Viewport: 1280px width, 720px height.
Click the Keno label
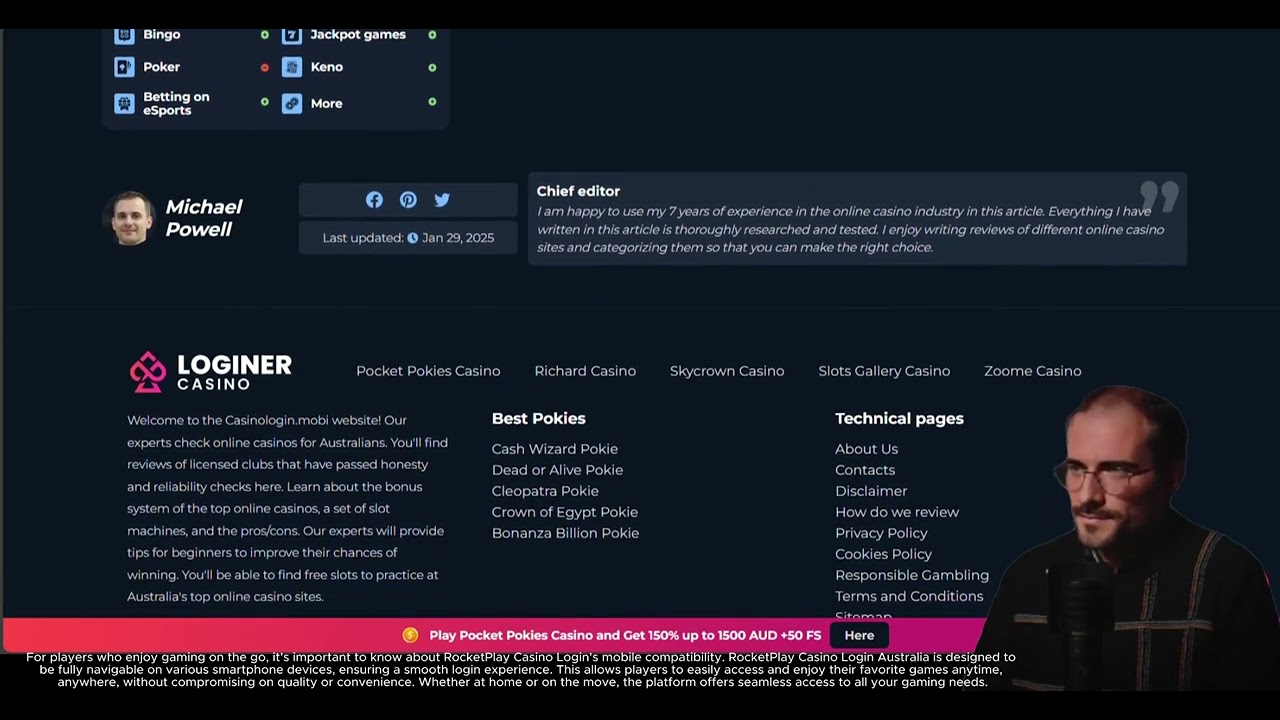pyautogui.click(x=327, y=67)
